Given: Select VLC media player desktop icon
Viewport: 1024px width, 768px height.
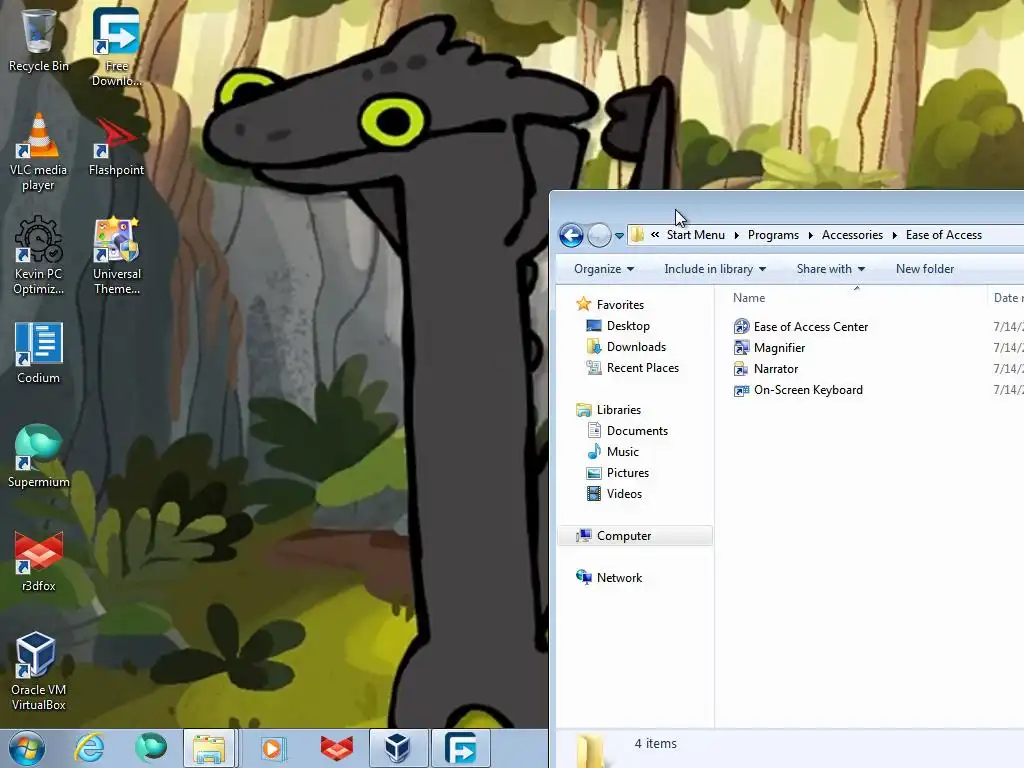Looking at the screenshot, I should pyautogui.click(x=39, y=152).
